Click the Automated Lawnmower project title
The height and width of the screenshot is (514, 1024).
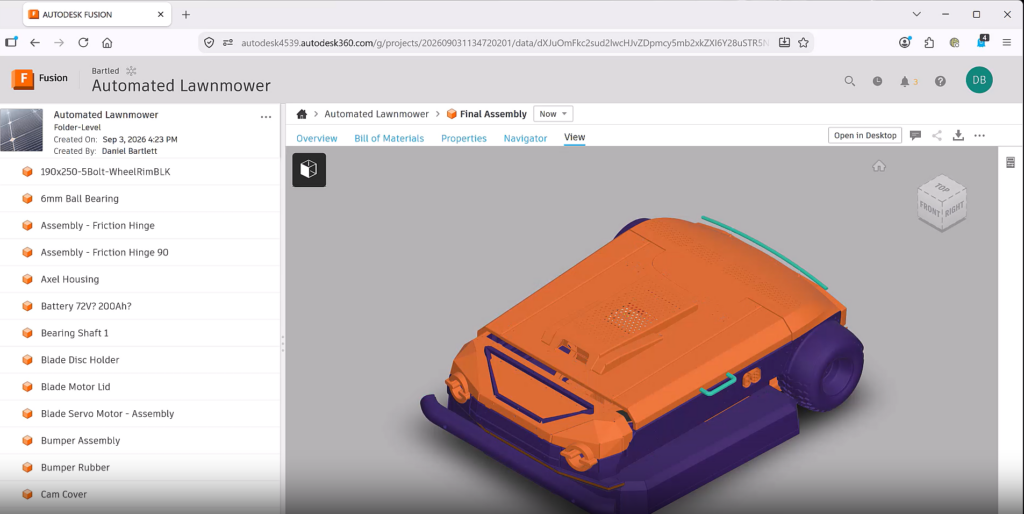click(181, 86)
